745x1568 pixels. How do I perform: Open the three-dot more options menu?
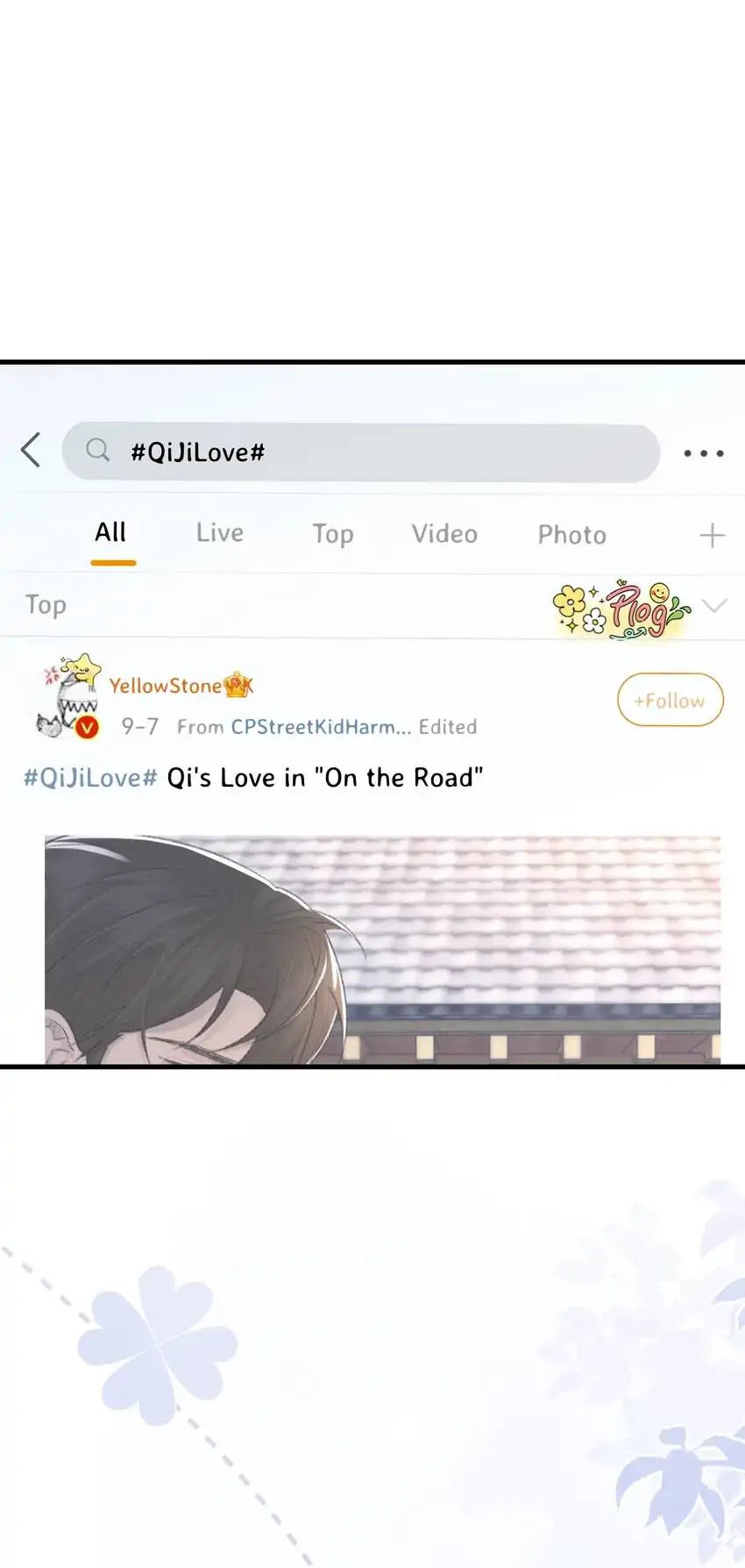(x=704, y=453)
